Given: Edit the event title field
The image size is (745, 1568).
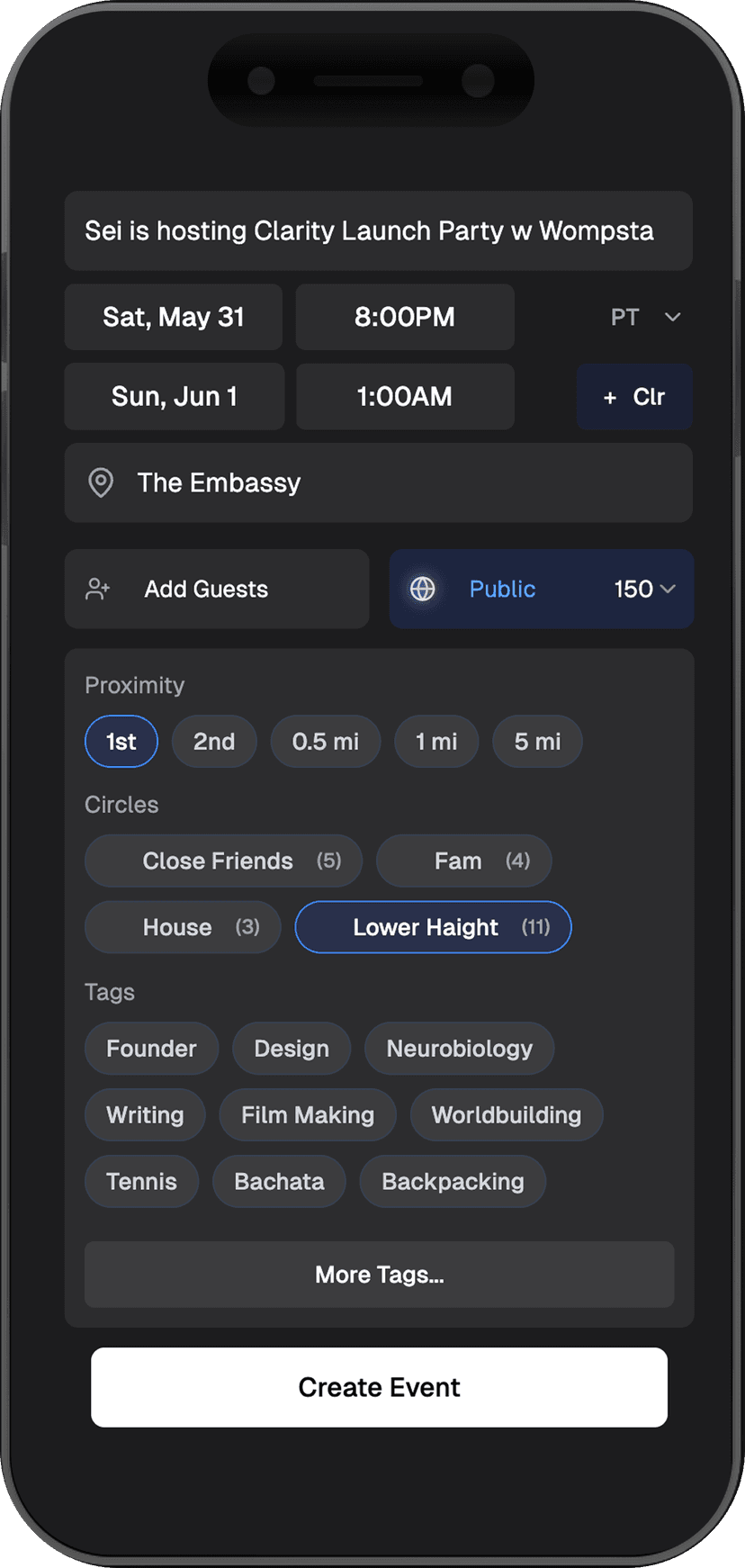Looking at the screenshot, I should (378, 231).
